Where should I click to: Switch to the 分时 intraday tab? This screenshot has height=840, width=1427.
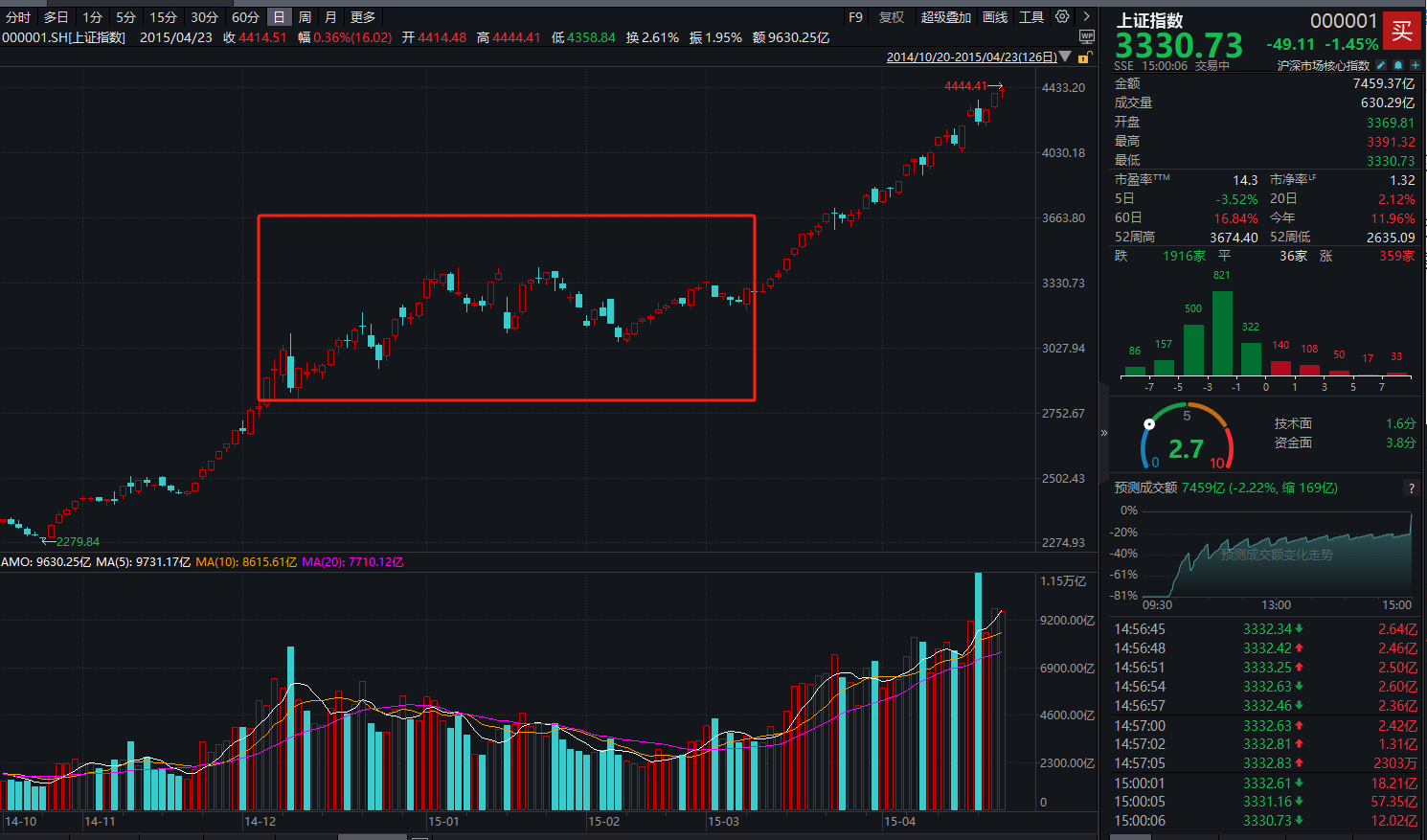click(x=18, y=17)
